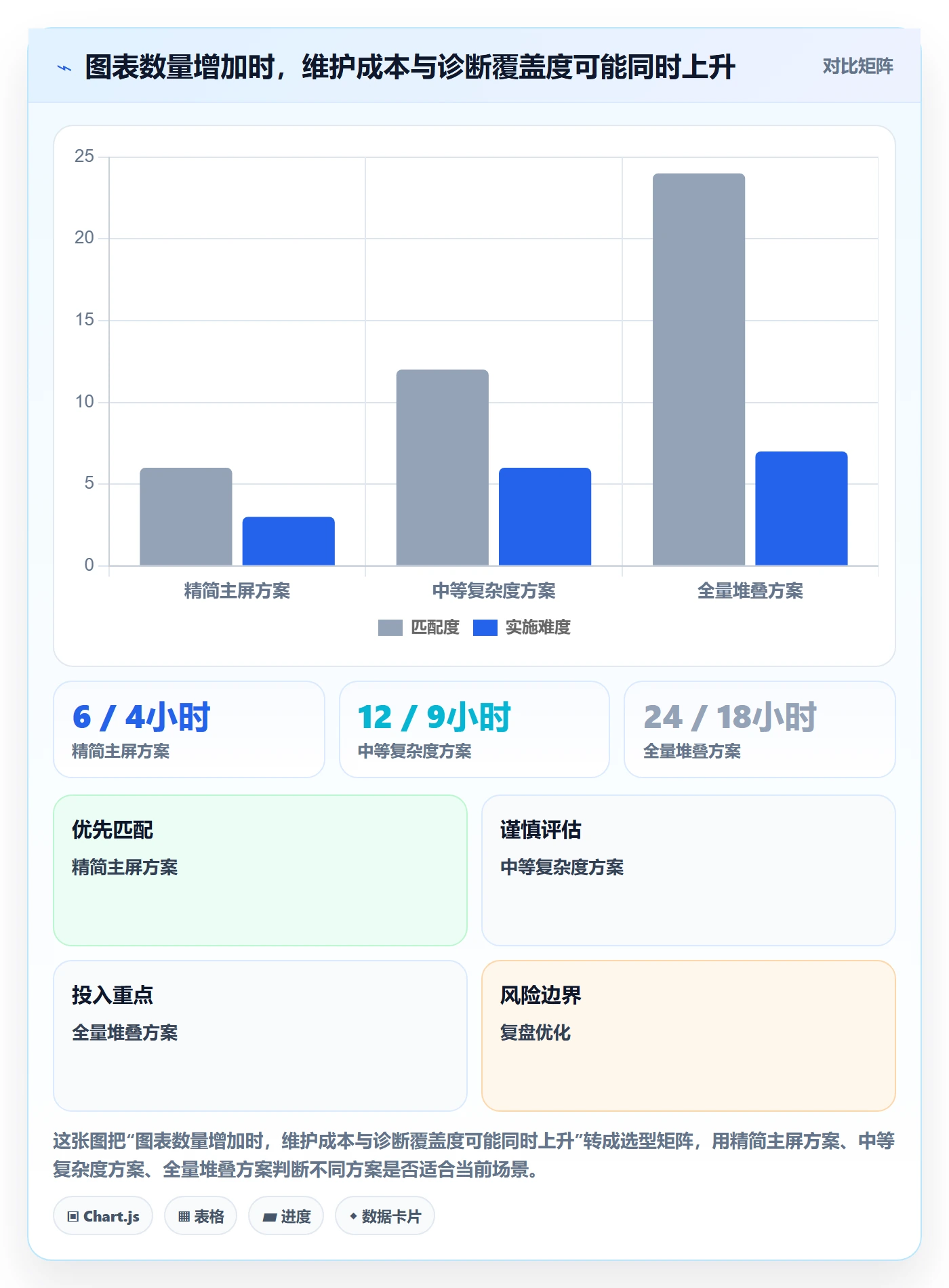This screenshot has width=949, height=1288.
Task: Click the Chart.js tag text
Action: [x=111, y=1217]
